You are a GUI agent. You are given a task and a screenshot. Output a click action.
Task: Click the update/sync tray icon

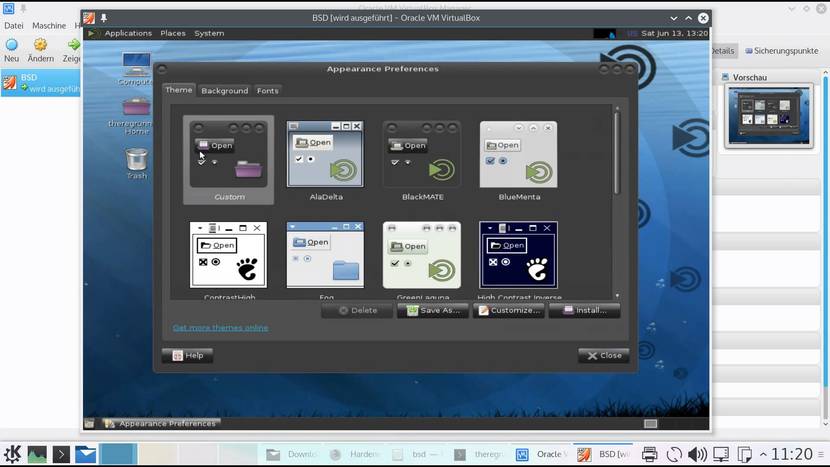[674, 454]
